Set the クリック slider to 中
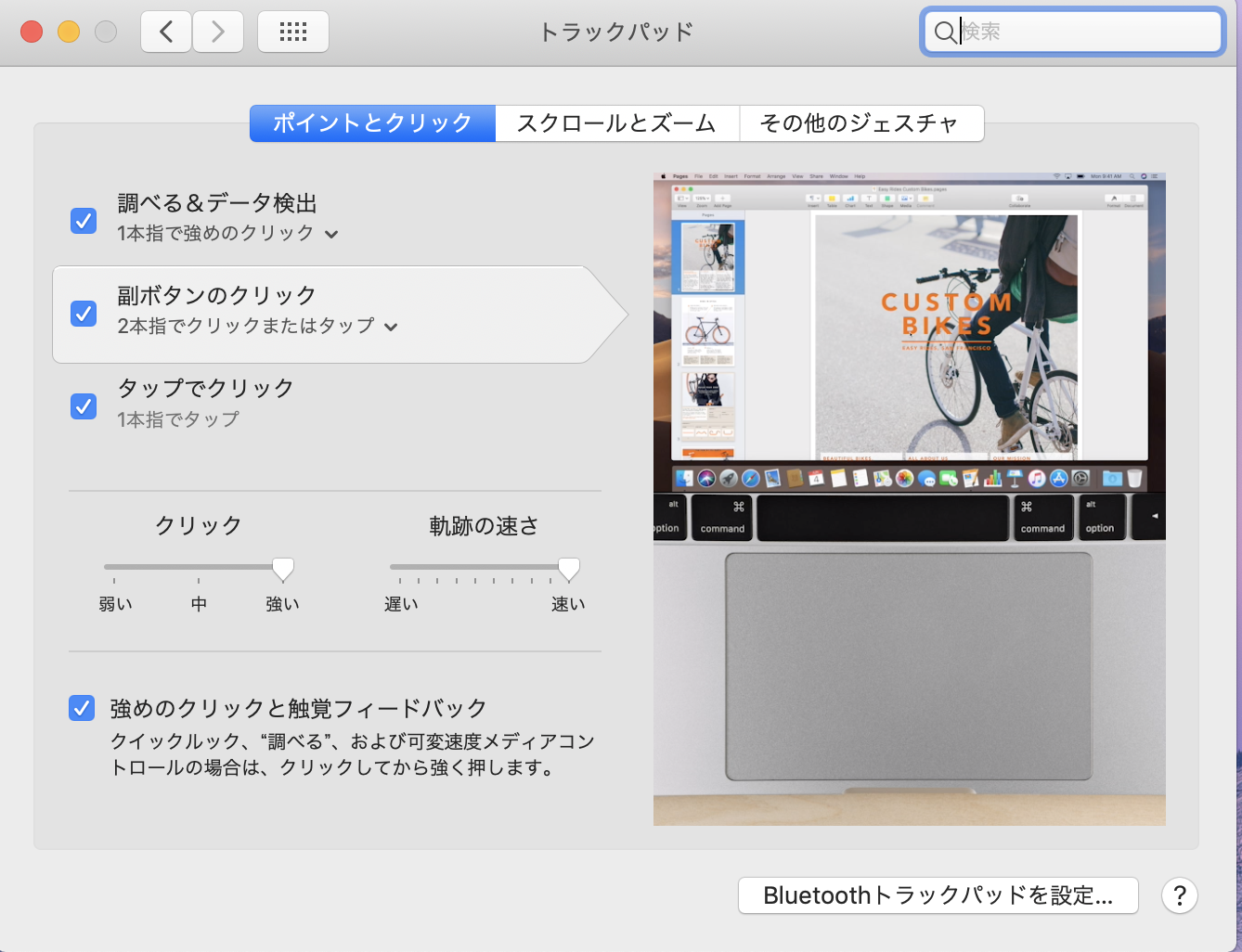The width and height of the screenshot is (1242, 952). [198, 569]
